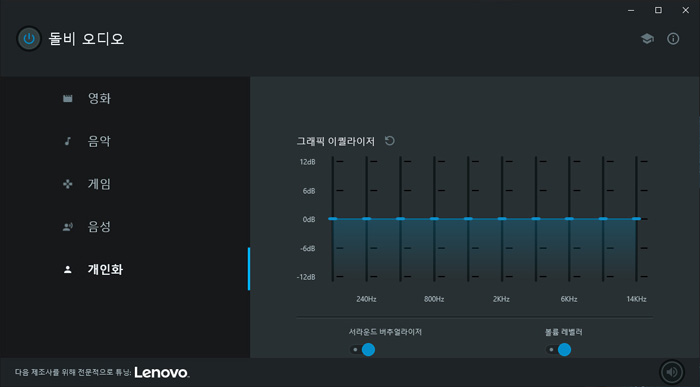Image resolution: width=700 pixels, height=387 pixels.
Task: Select the game controller icon
Action: (67, 184)
